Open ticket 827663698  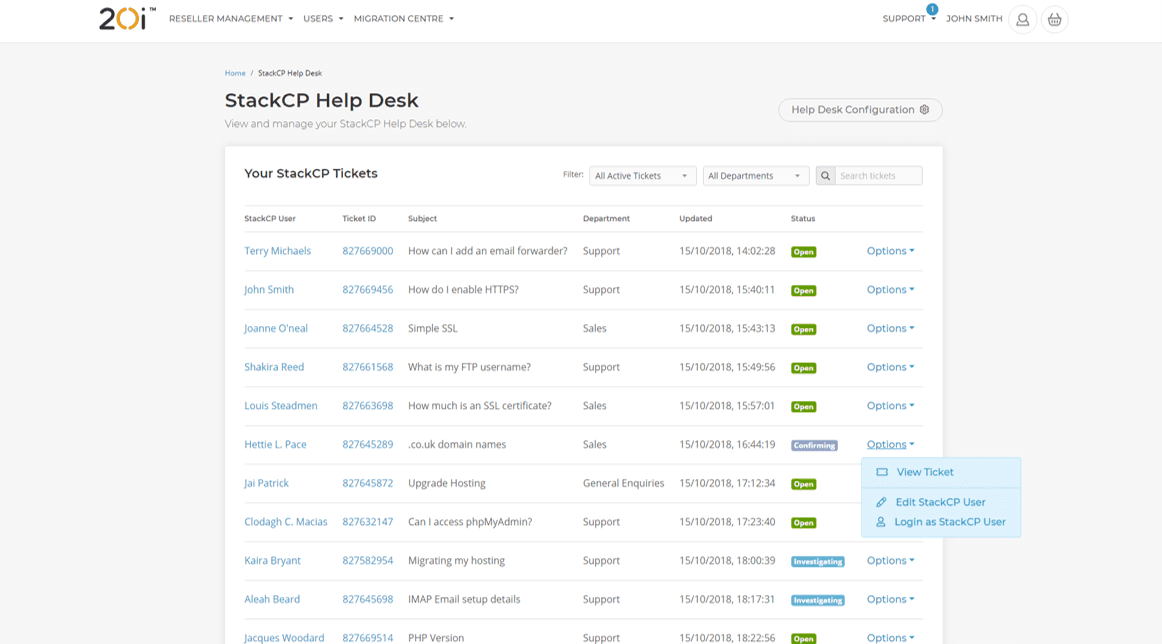[x=368, y=405]
